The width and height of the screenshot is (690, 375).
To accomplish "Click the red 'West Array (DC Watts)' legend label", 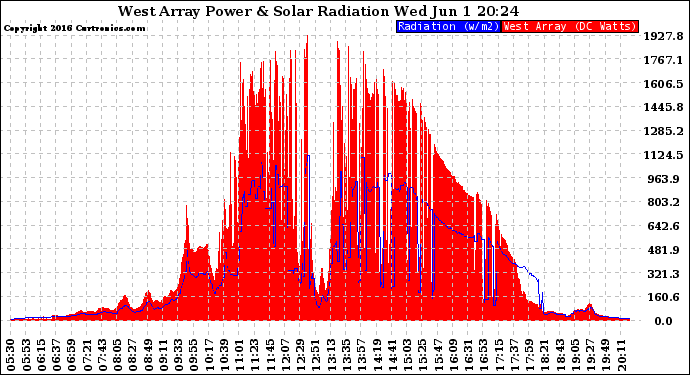I will pos(570,26).
